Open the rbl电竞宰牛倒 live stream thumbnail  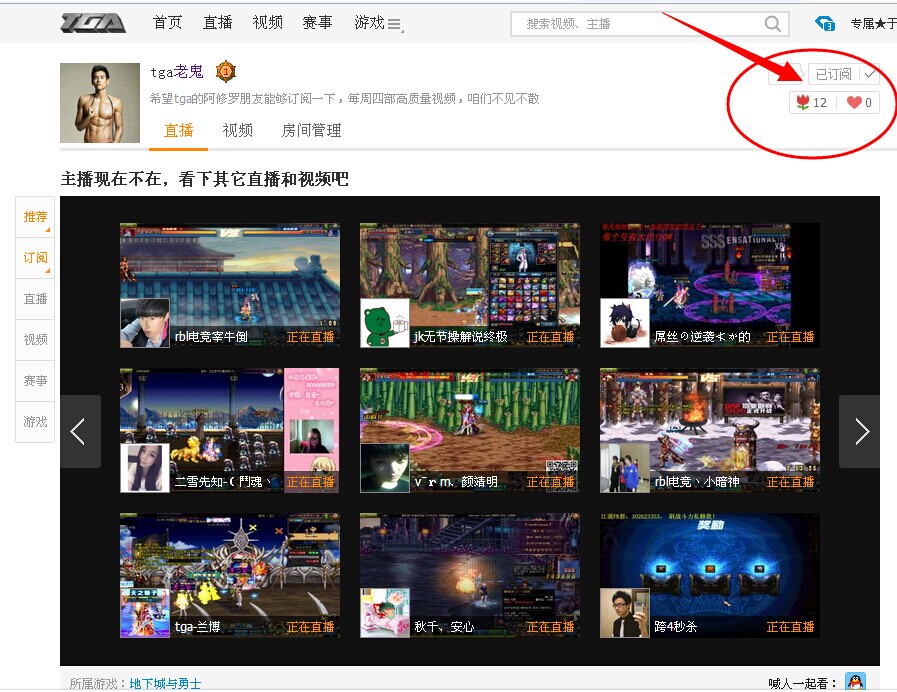(x=229, y=285)
